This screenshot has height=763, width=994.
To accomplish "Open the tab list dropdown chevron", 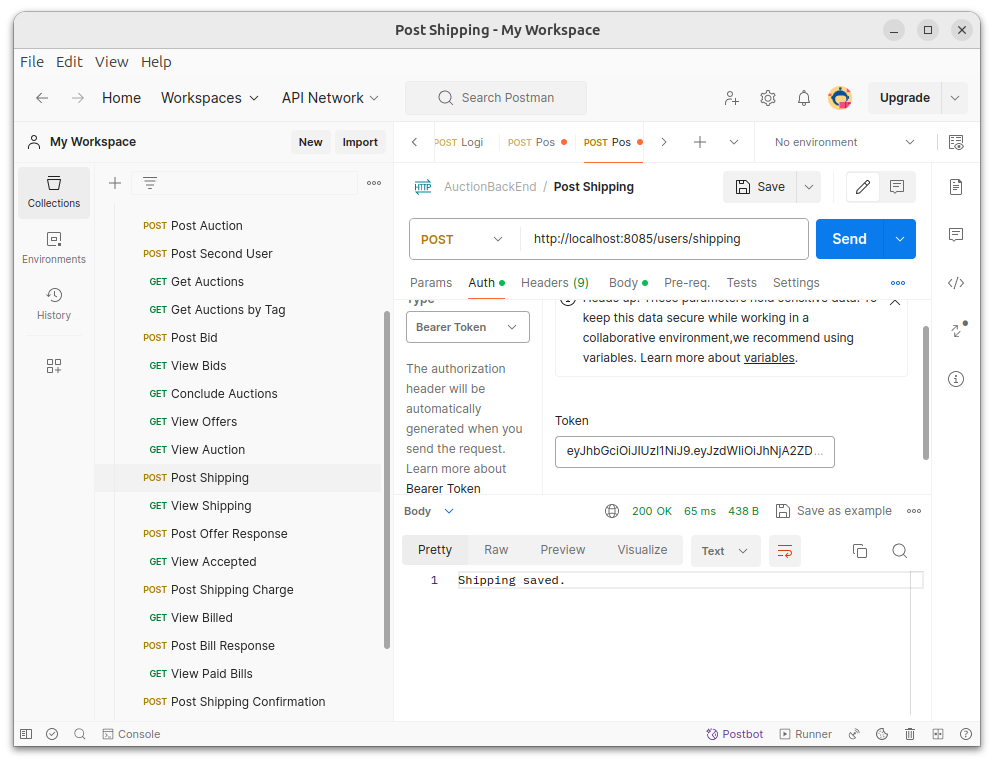I will click(733, 142).
